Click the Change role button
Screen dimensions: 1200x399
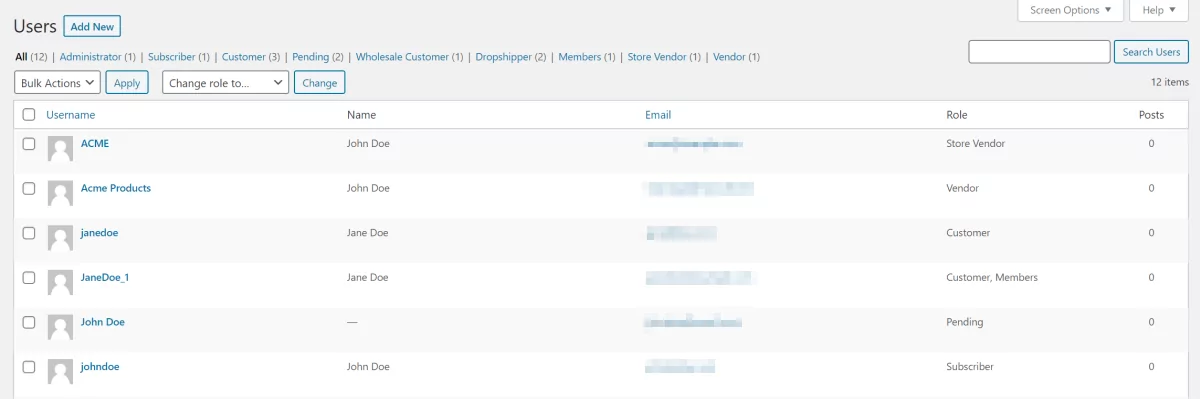click(319, 83)
